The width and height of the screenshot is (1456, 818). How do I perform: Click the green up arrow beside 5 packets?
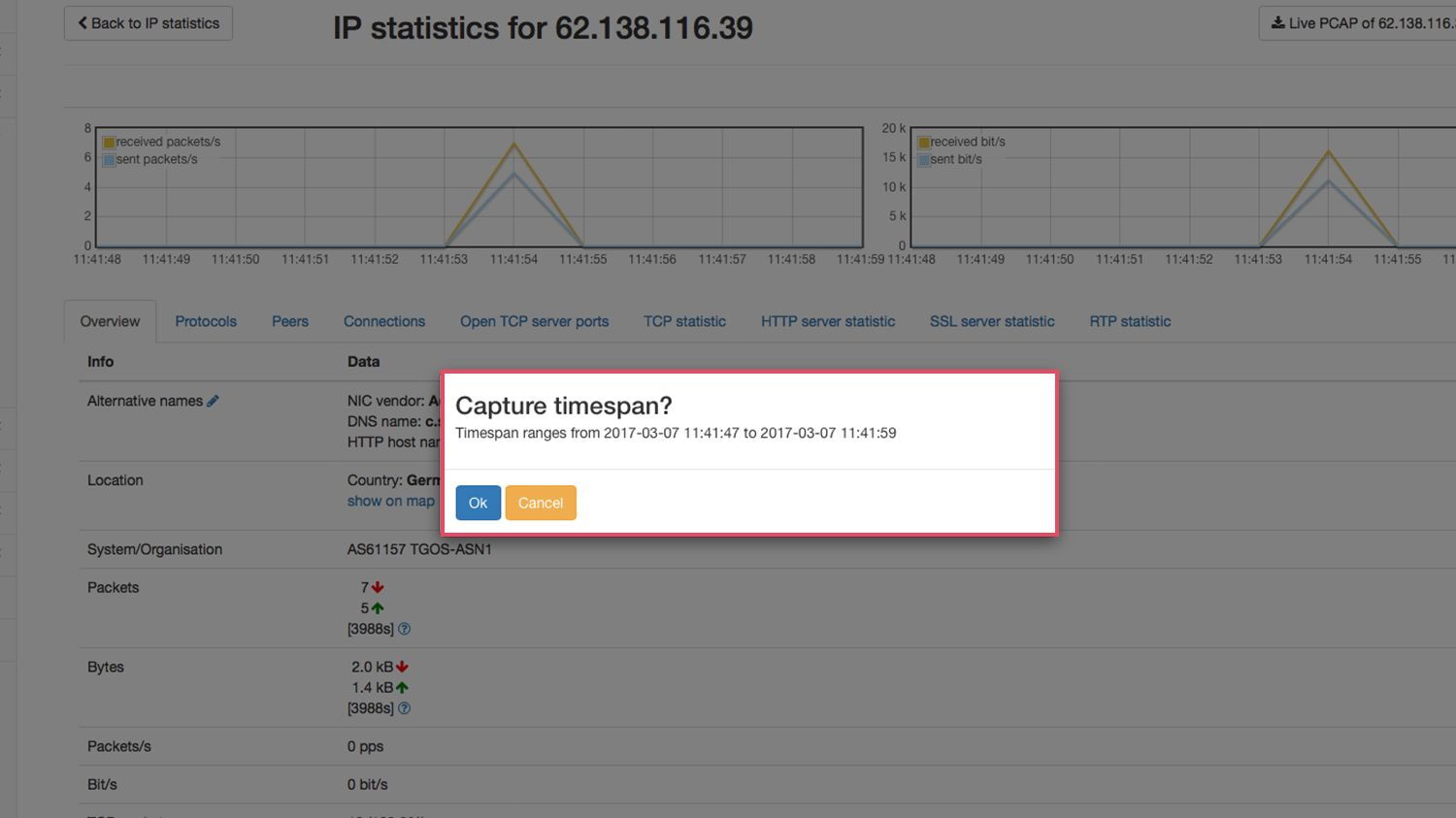pos(378,608)
